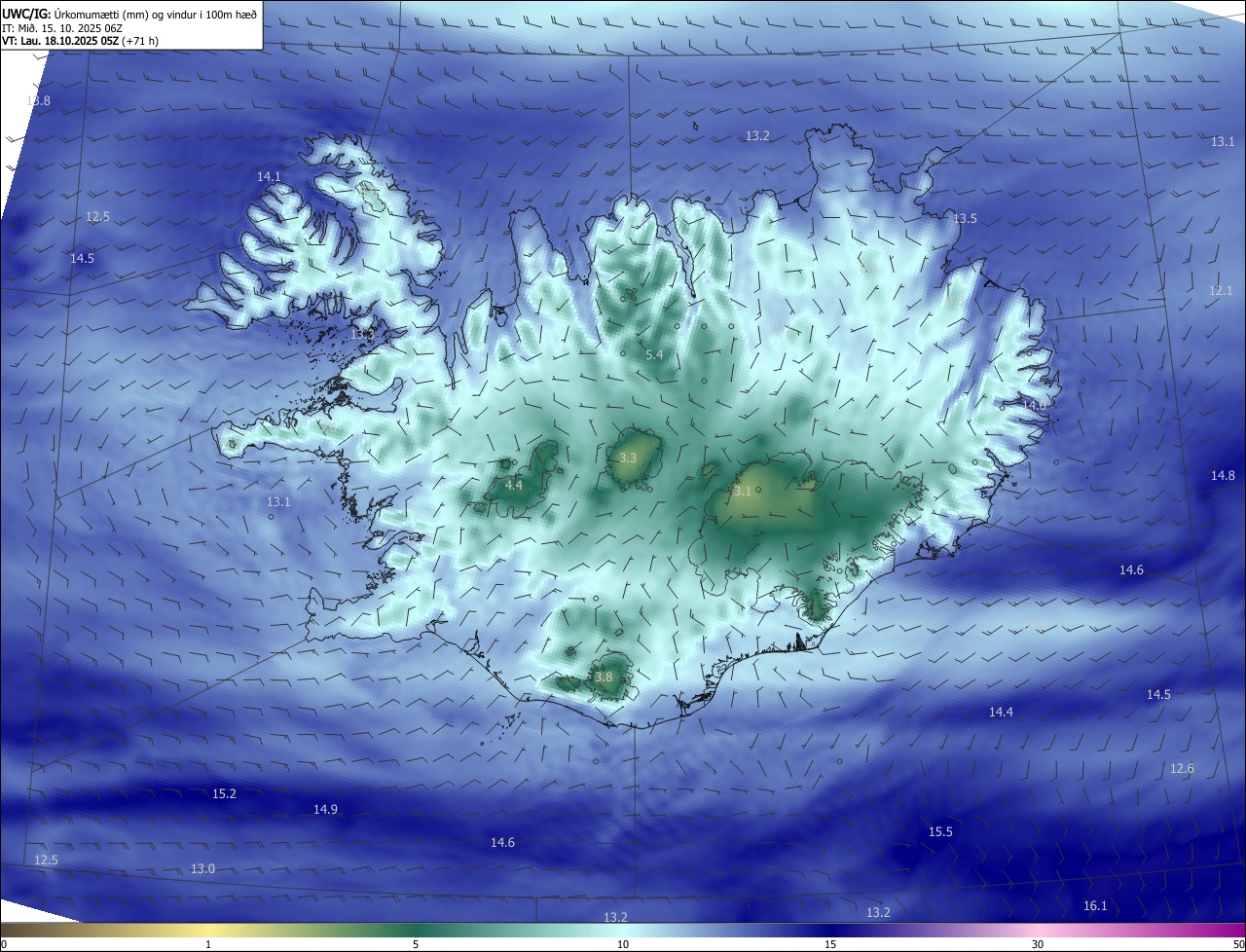
Task: Click the legend tick label 10
Action: (623, 944)
